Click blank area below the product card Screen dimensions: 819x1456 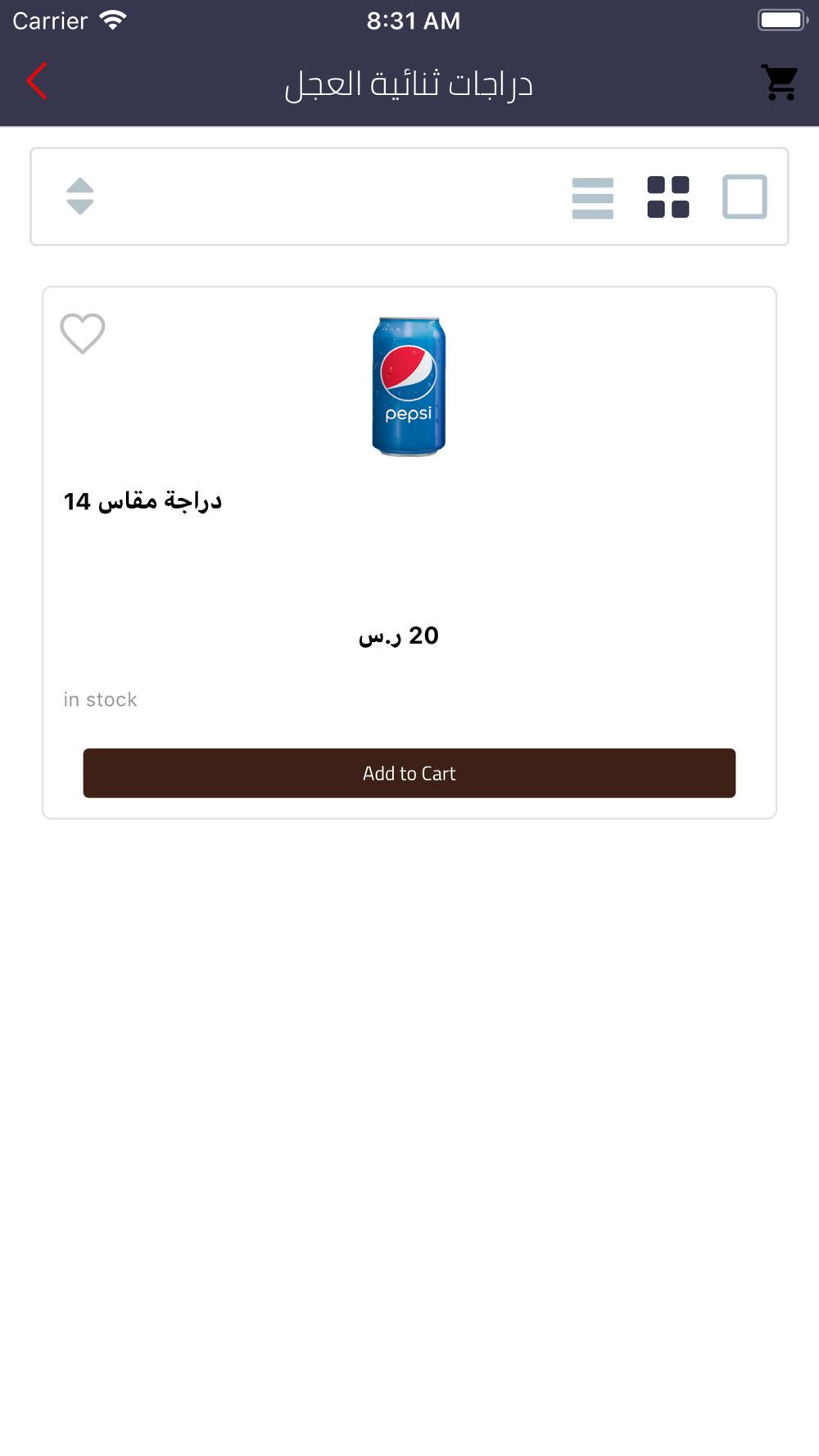tap(409, 1106)
